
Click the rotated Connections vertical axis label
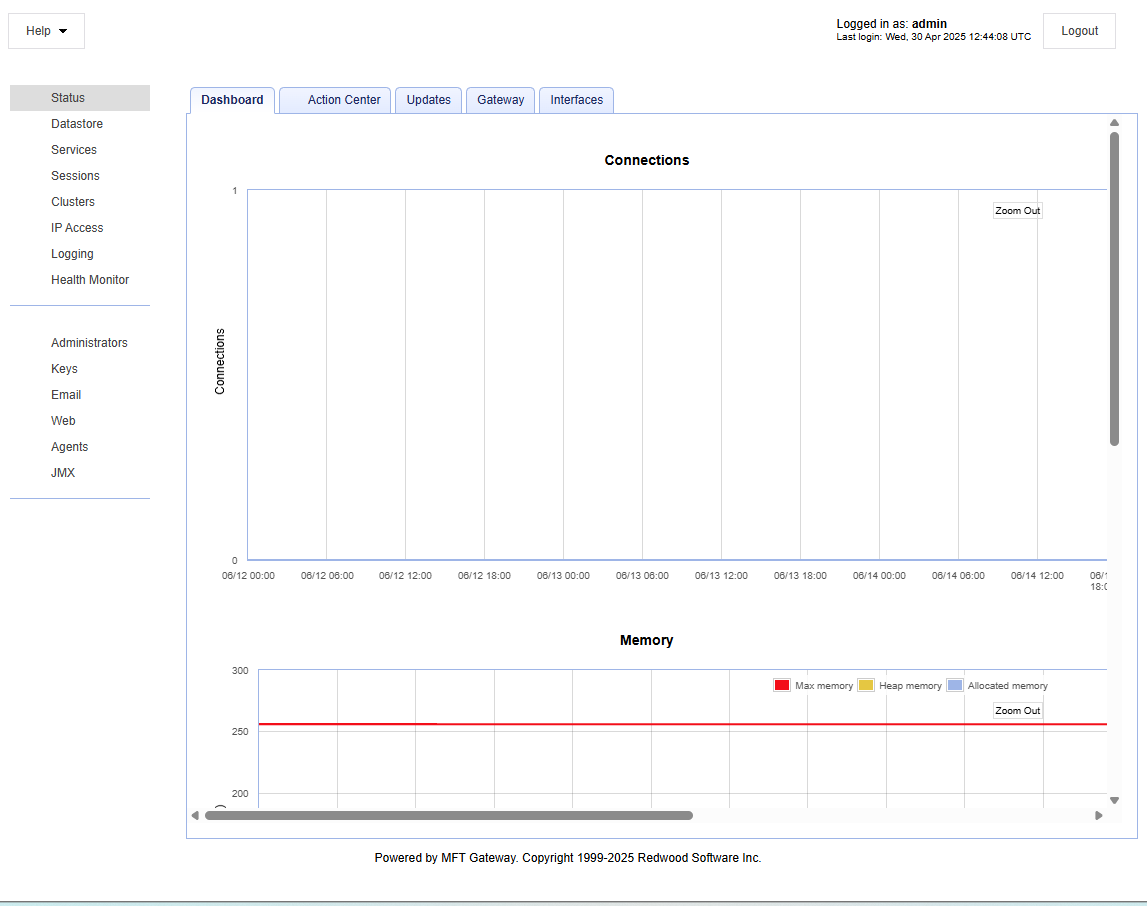click(219, 361)
